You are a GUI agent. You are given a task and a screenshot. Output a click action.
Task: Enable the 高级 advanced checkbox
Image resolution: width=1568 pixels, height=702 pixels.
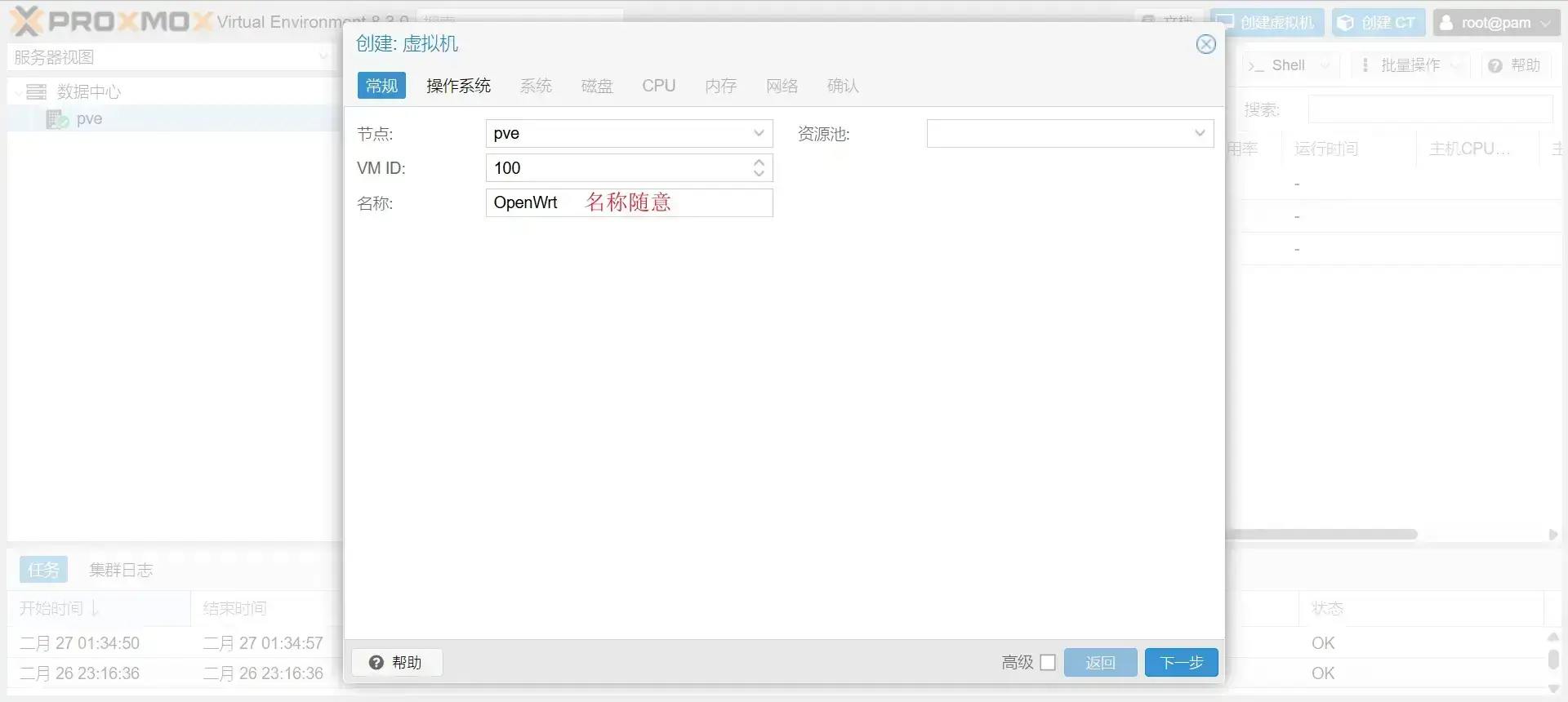[x=1048, y=662]
